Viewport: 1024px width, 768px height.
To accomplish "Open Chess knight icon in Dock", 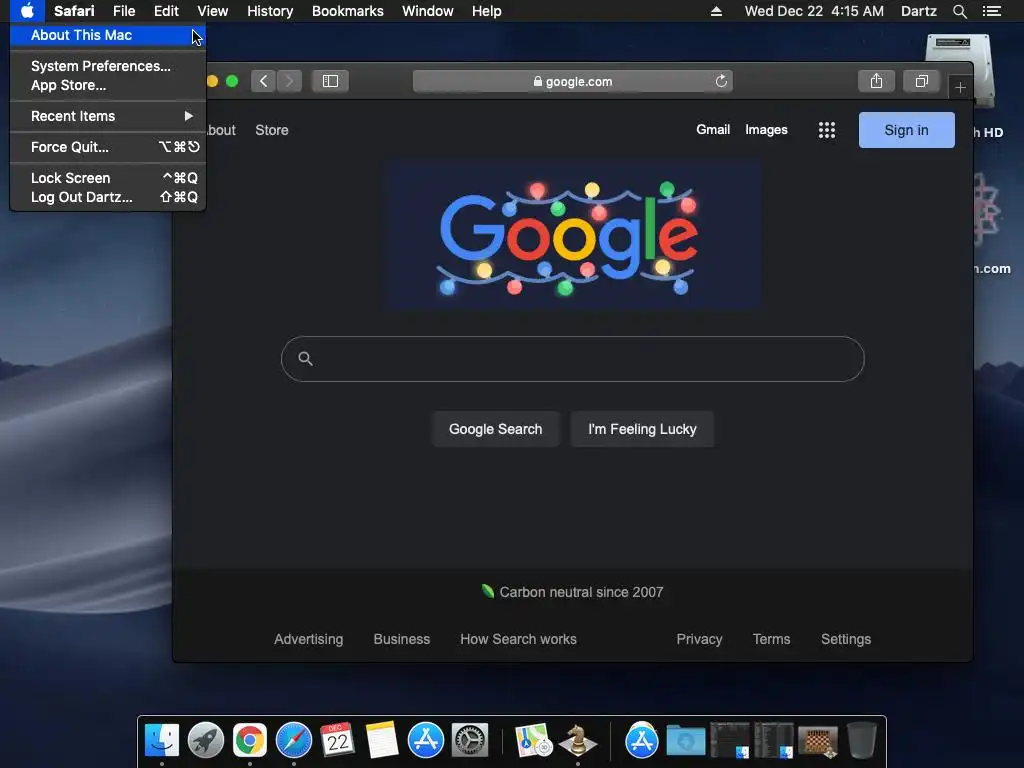I will click(x=577, y=741).
